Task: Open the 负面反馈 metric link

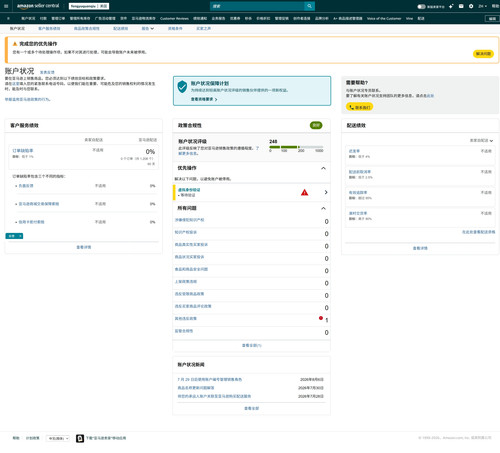Action: 26,186
